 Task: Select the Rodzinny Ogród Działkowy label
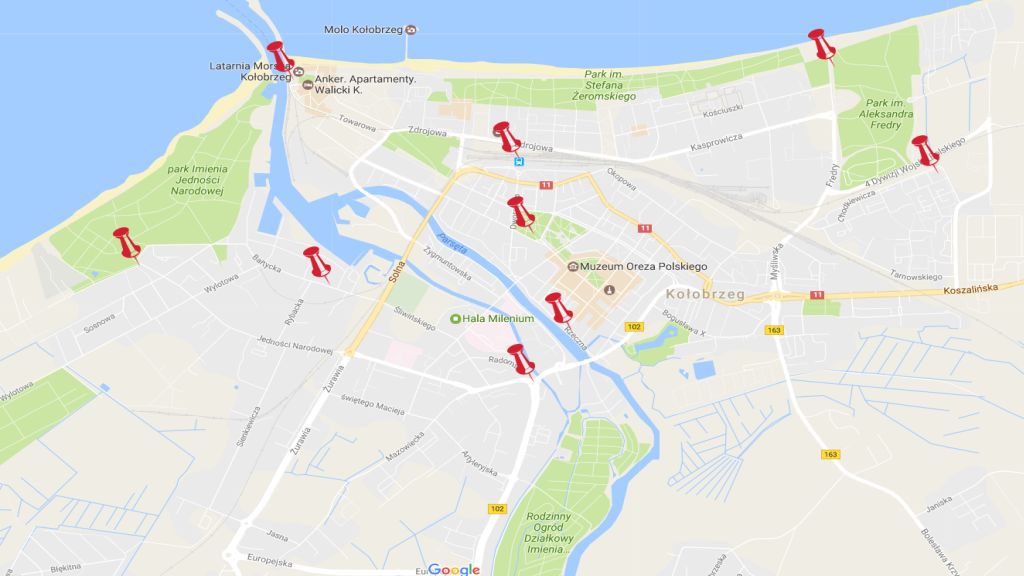point(549,532)
